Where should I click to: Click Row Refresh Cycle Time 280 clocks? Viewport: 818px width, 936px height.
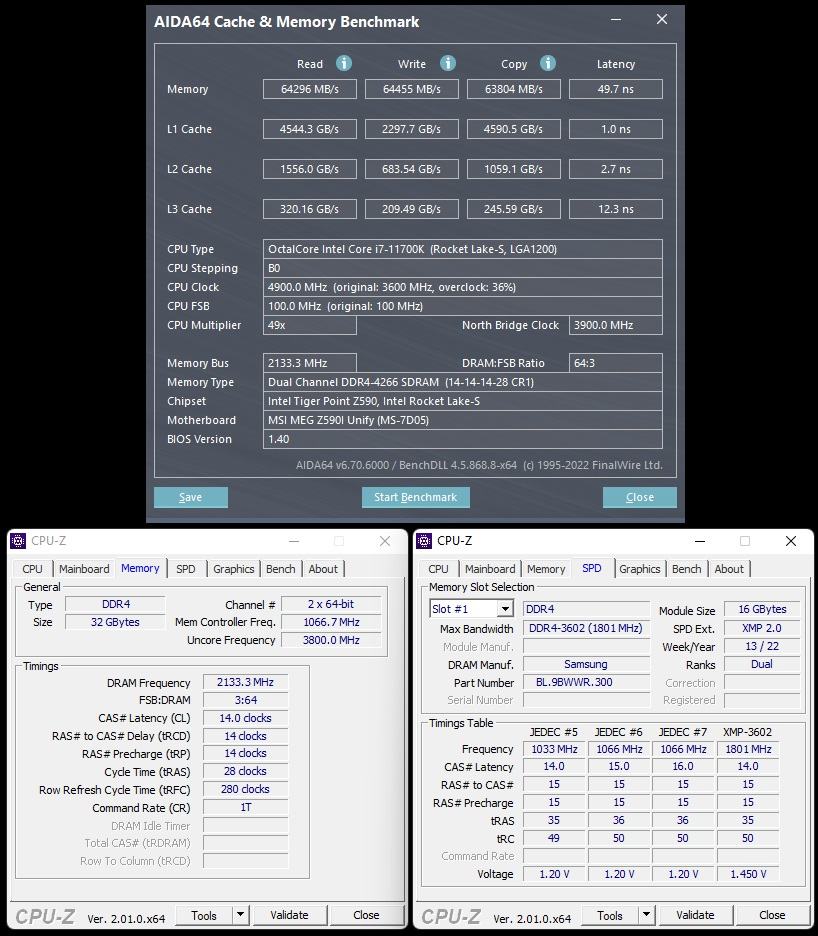(x=245, y=789)
